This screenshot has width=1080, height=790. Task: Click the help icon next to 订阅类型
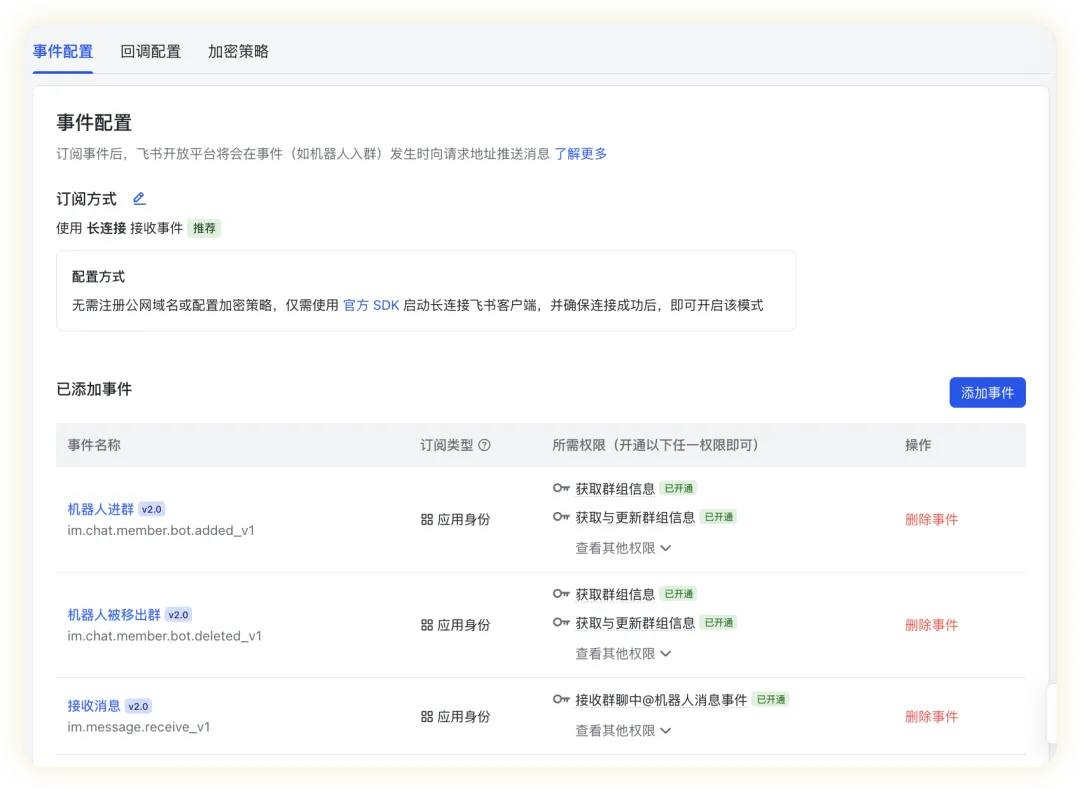coord(485,445)
